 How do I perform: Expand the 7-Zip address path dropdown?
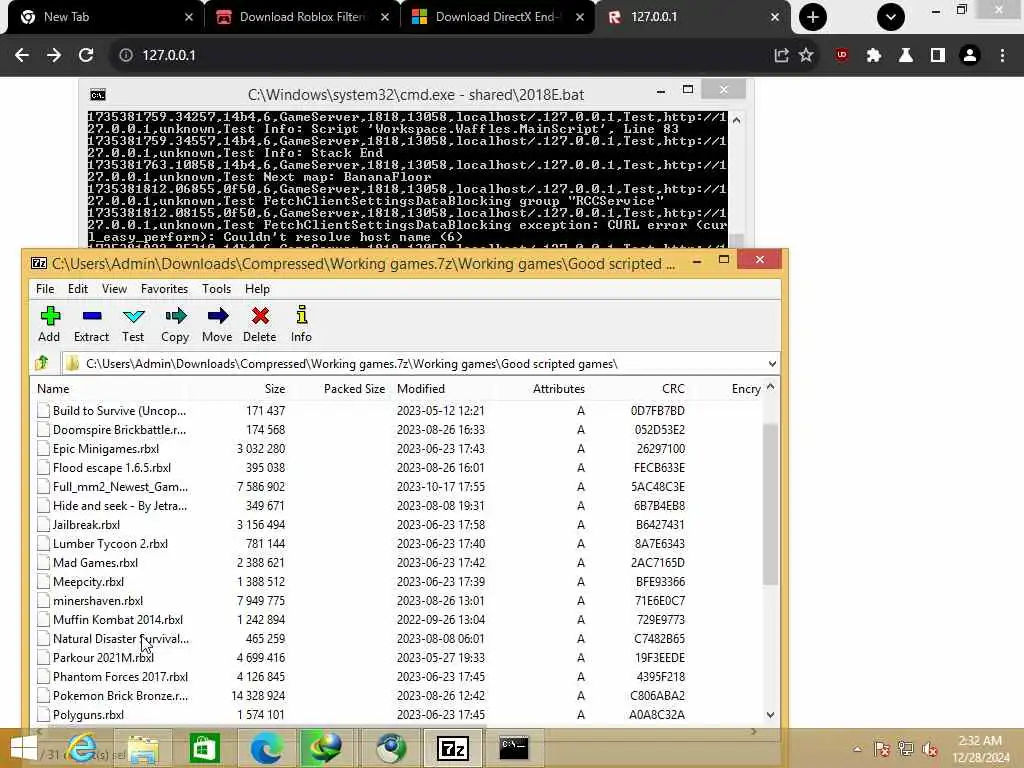tap(772, 364)
